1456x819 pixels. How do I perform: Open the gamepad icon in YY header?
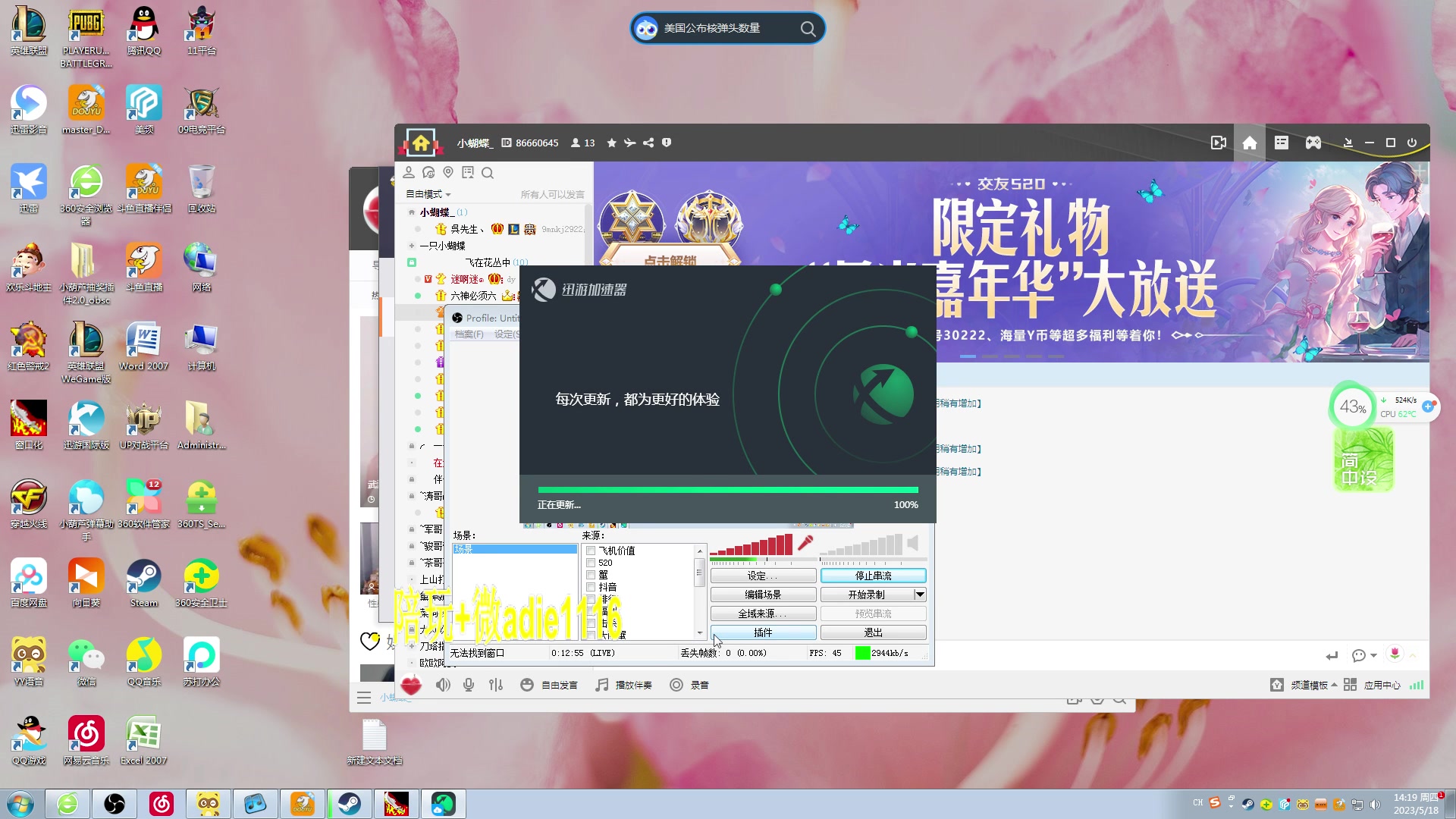click(1313, 143)
